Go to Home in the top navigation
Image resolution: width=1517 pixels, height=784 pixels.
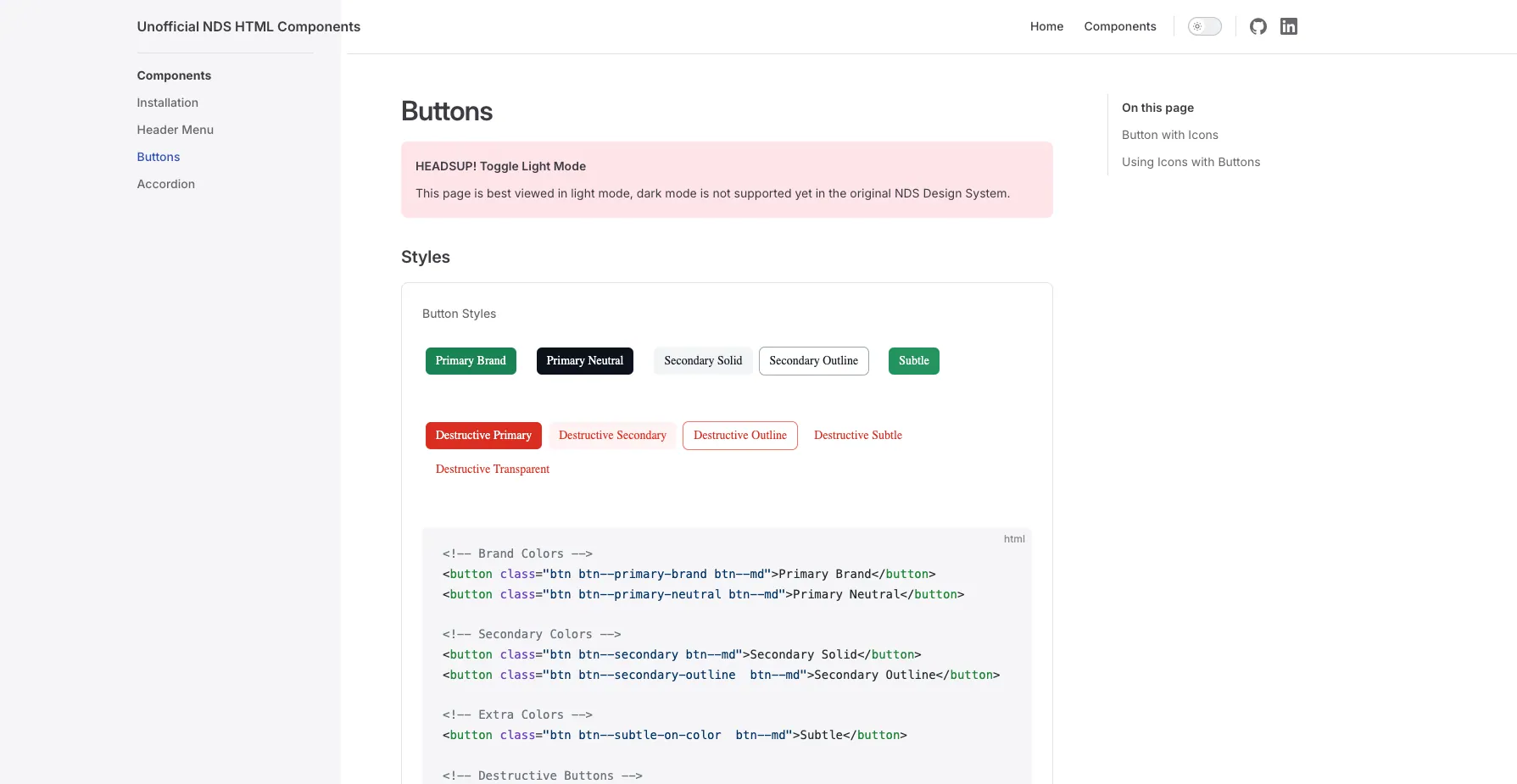tap(1046, 26)
